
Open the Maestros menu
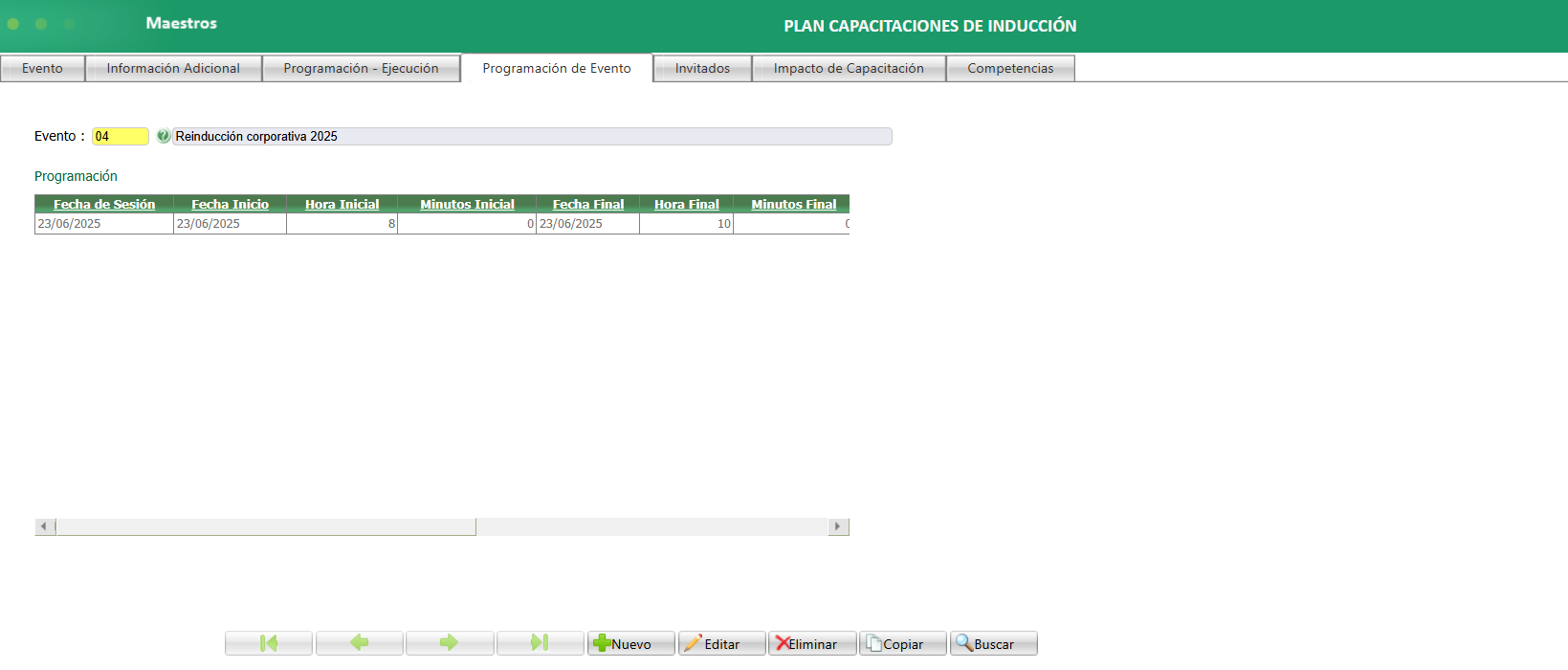pos(182,23)
